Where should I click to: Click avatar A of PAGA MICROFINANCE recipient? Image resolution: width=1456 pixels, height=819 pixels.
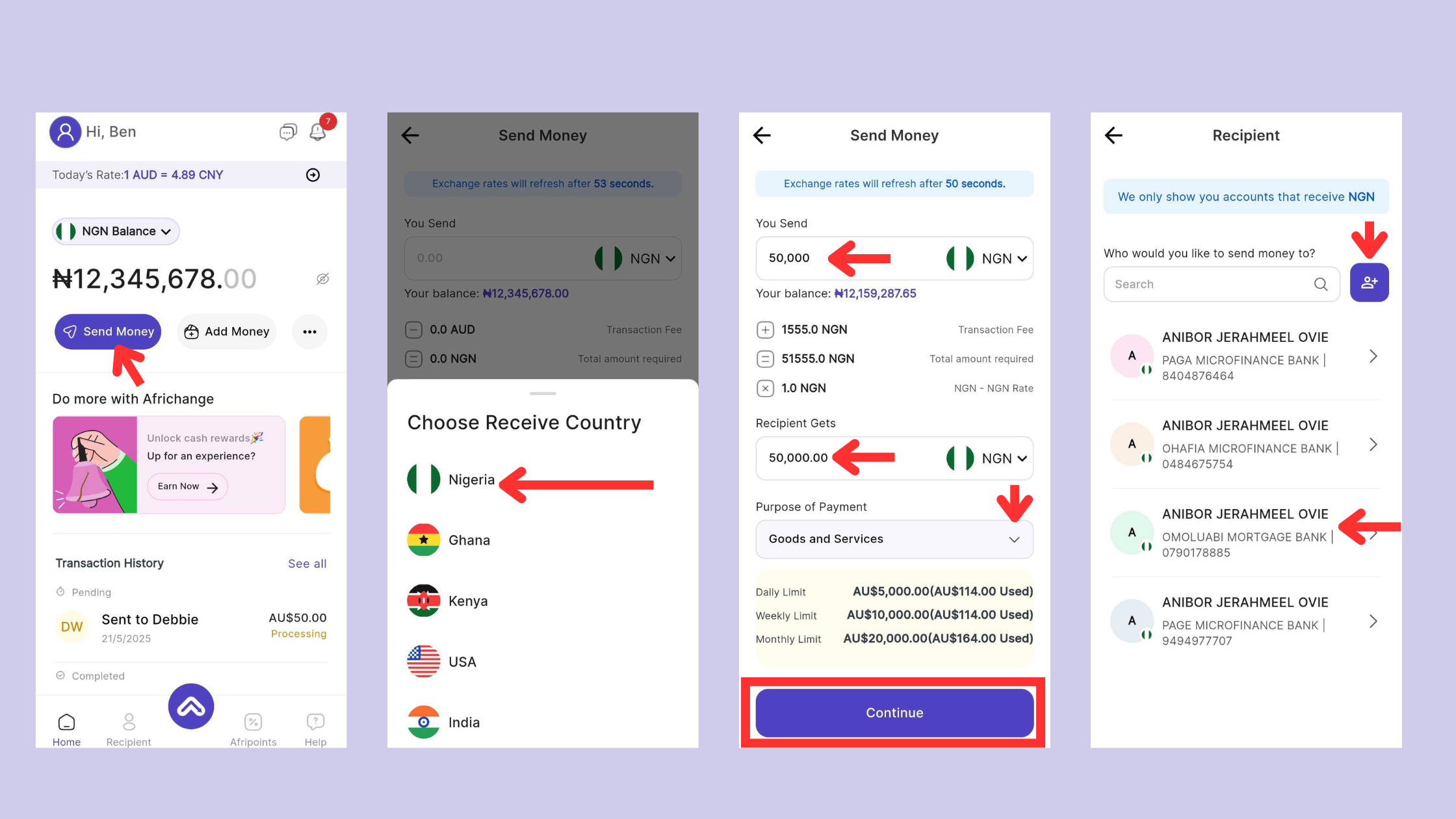[x=1132, y=356]
